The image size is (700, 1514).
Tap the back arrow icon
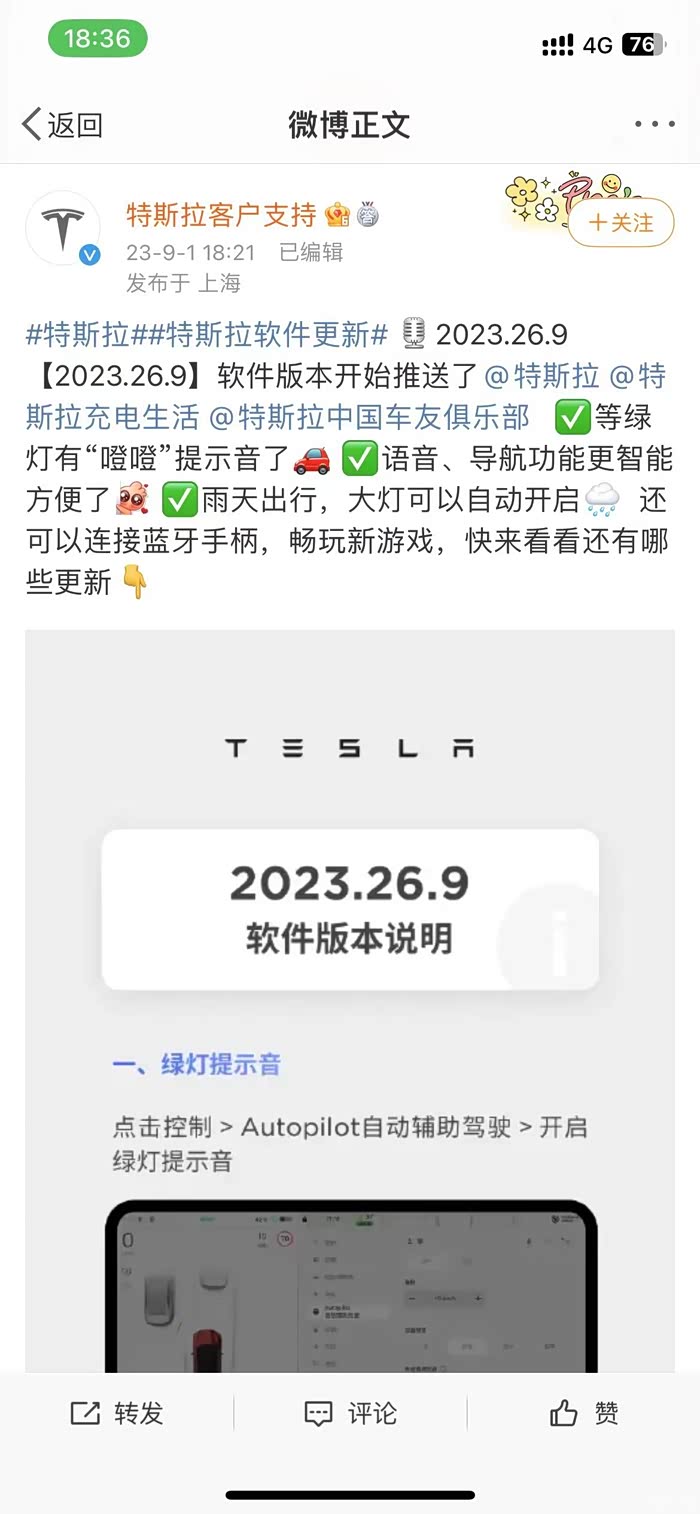(31, 125)
